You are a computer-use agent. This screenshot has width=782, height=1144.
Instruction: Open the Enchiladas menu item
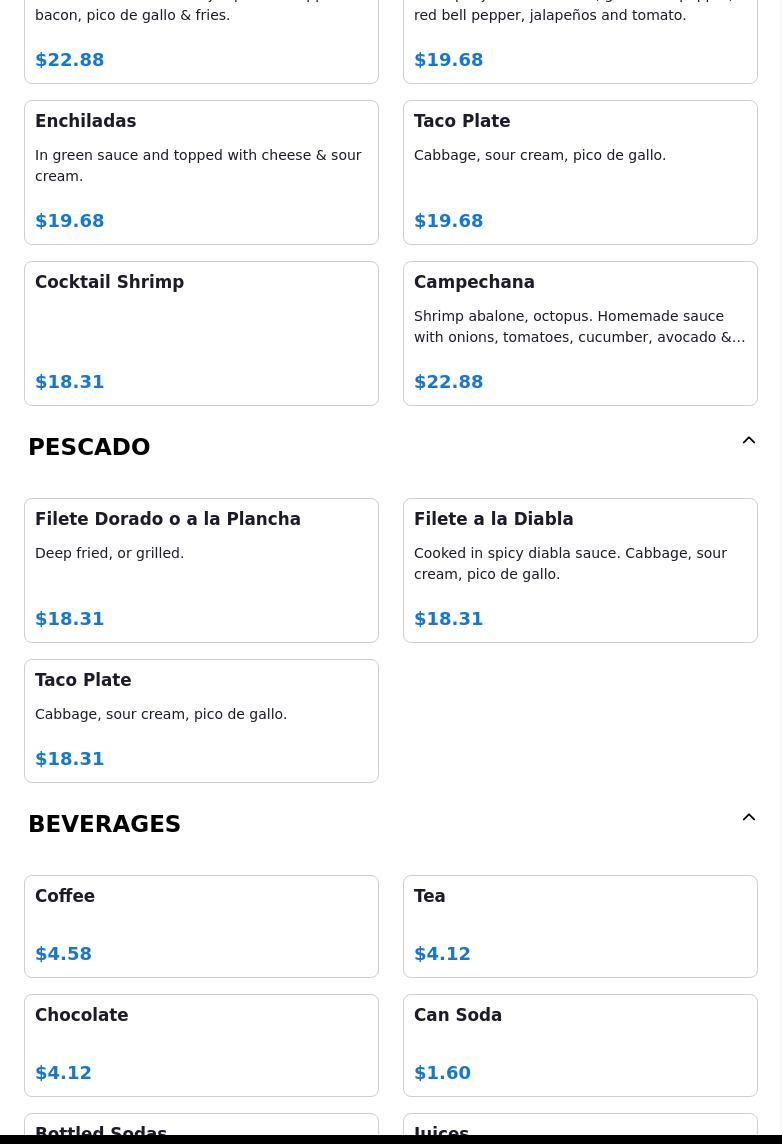coord(201,172)
